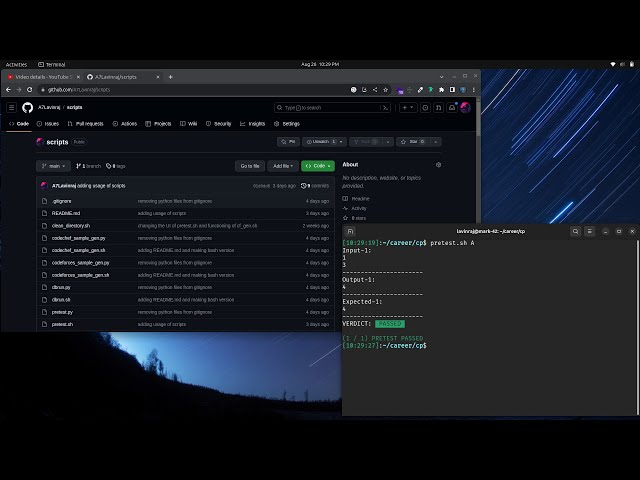Open the Pull requests tab
The height and width of the screenshot is (480, 640).
tap(86, 124)
